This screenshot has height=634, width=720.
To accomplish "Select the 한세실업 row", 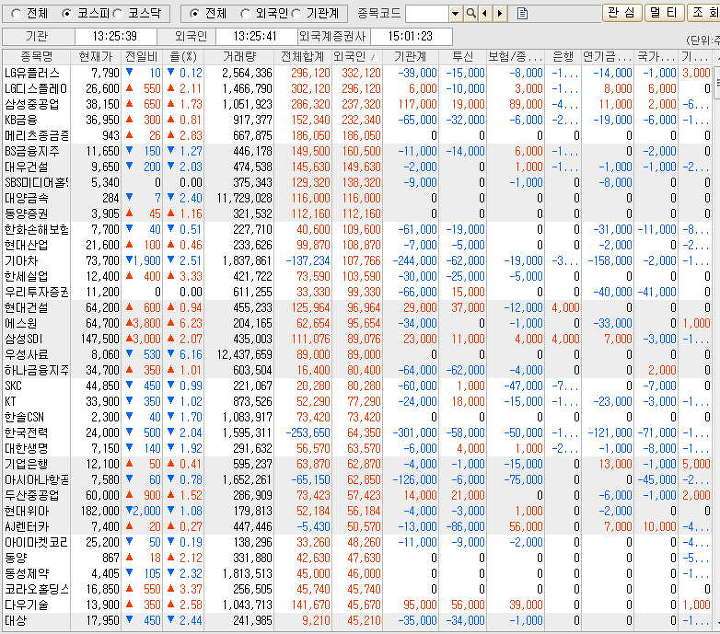I will pyautogui.click(x=358, y=276).
